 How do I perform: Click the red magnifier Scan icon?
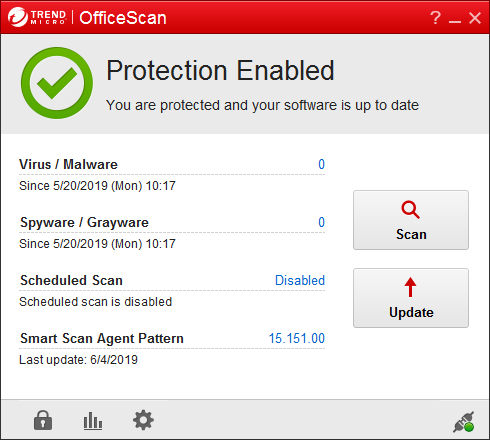(410, 210)
